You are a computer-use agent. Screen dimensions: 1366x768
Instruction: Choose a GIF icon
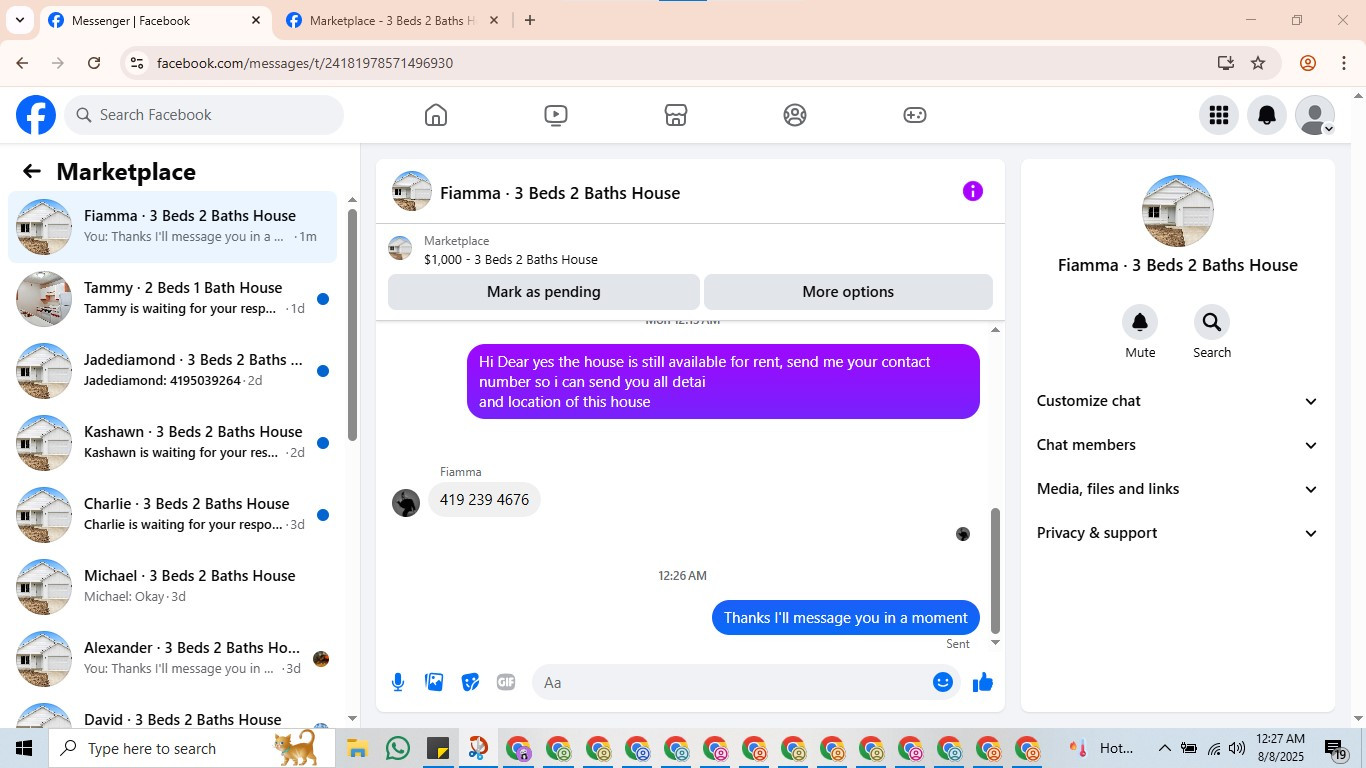tap(506, 682)
